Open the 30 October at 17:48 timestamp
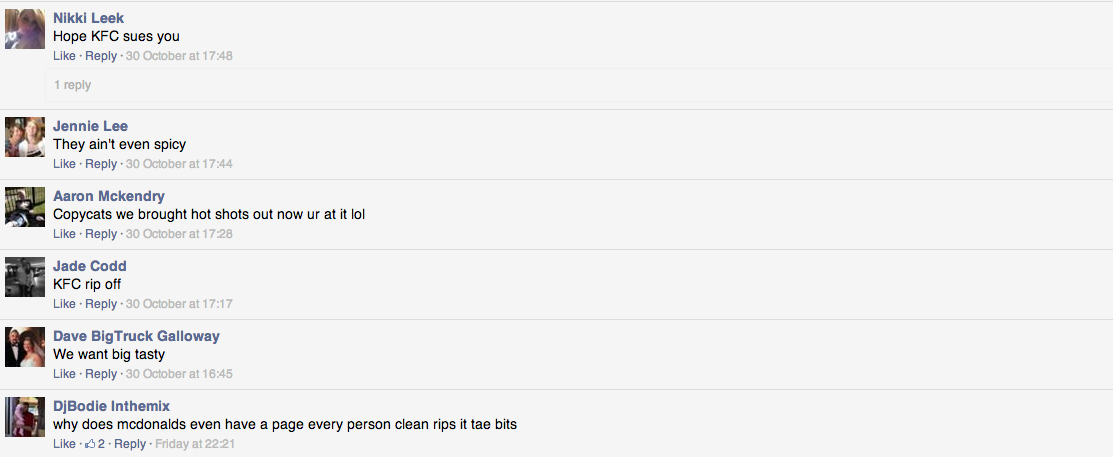Viewport: 1113px width, 457px height. (x=179, y=55)
